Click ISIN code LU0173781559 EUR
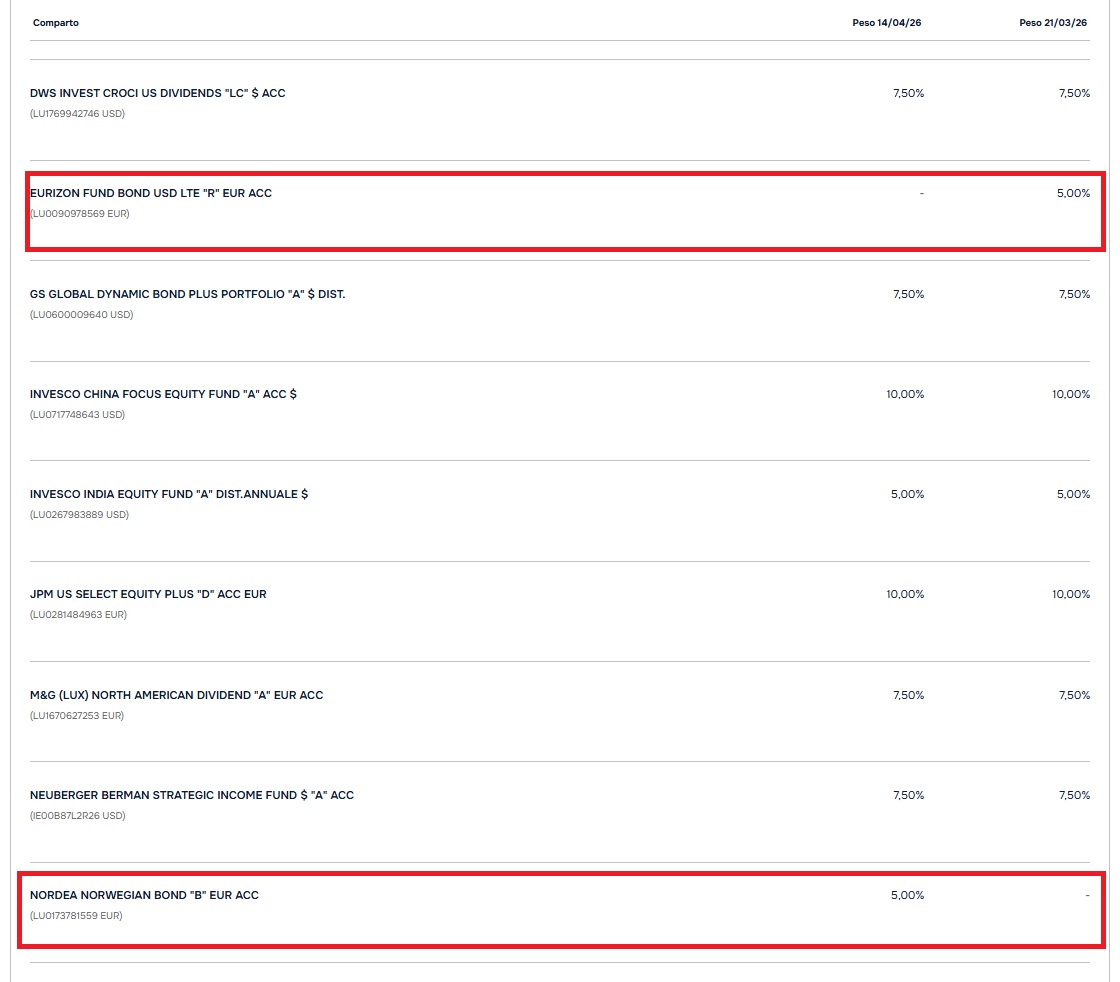Viewport: 1120px width, 982px height. tap(77, 916)
